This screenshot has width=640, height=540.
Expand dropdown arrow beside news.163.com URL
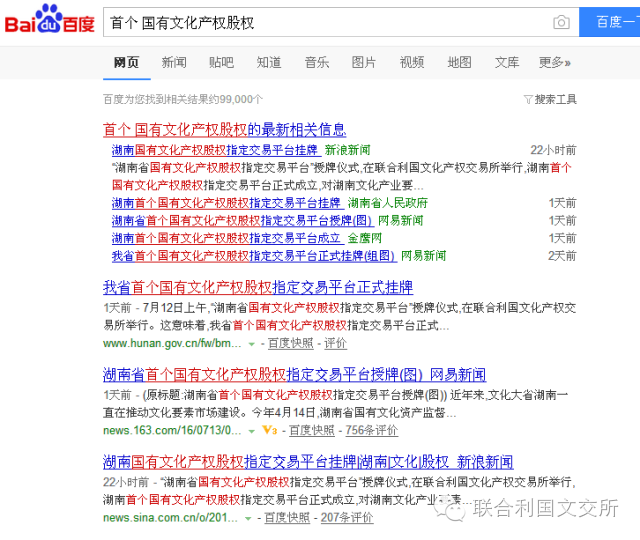pos(252,431)
